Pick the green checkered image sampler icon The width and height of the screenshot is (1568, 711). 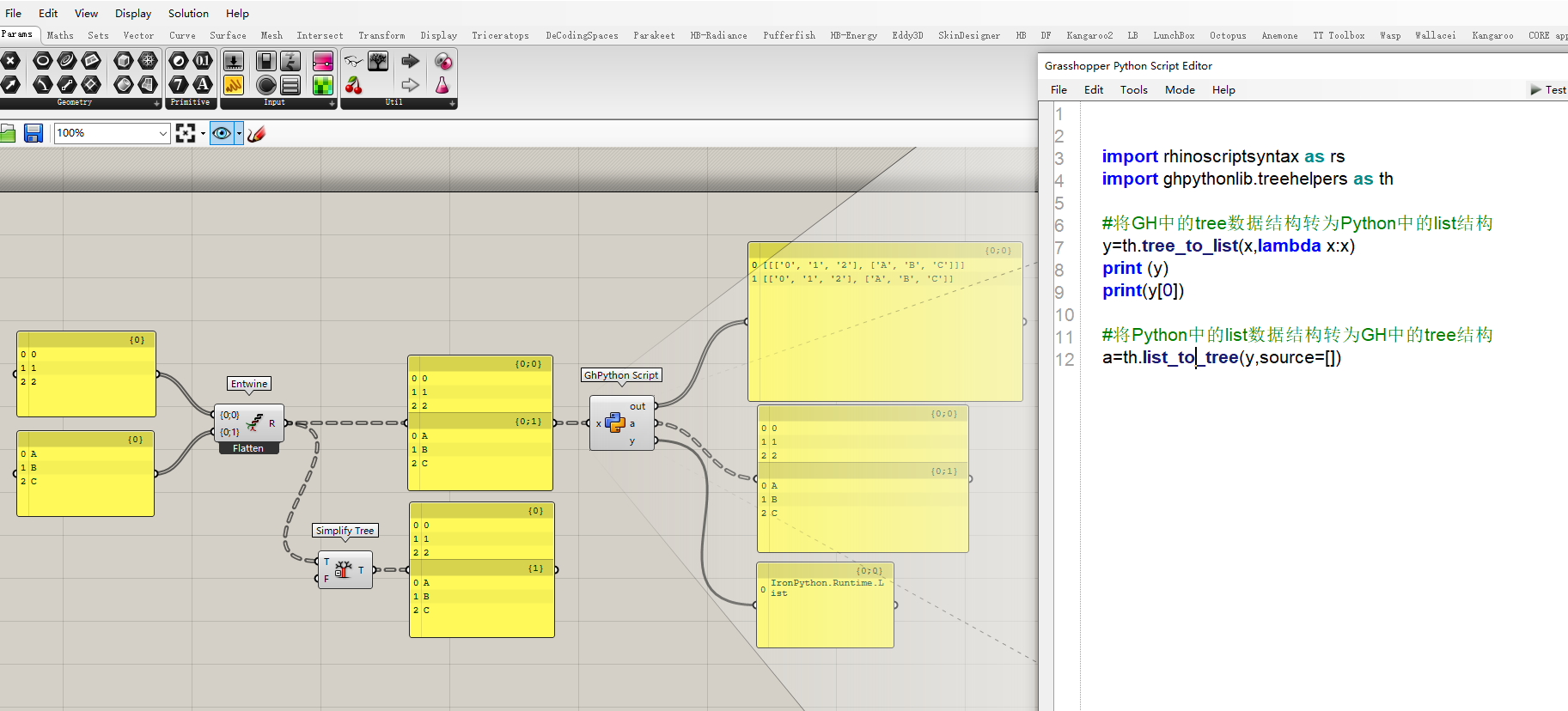point(323,84)
